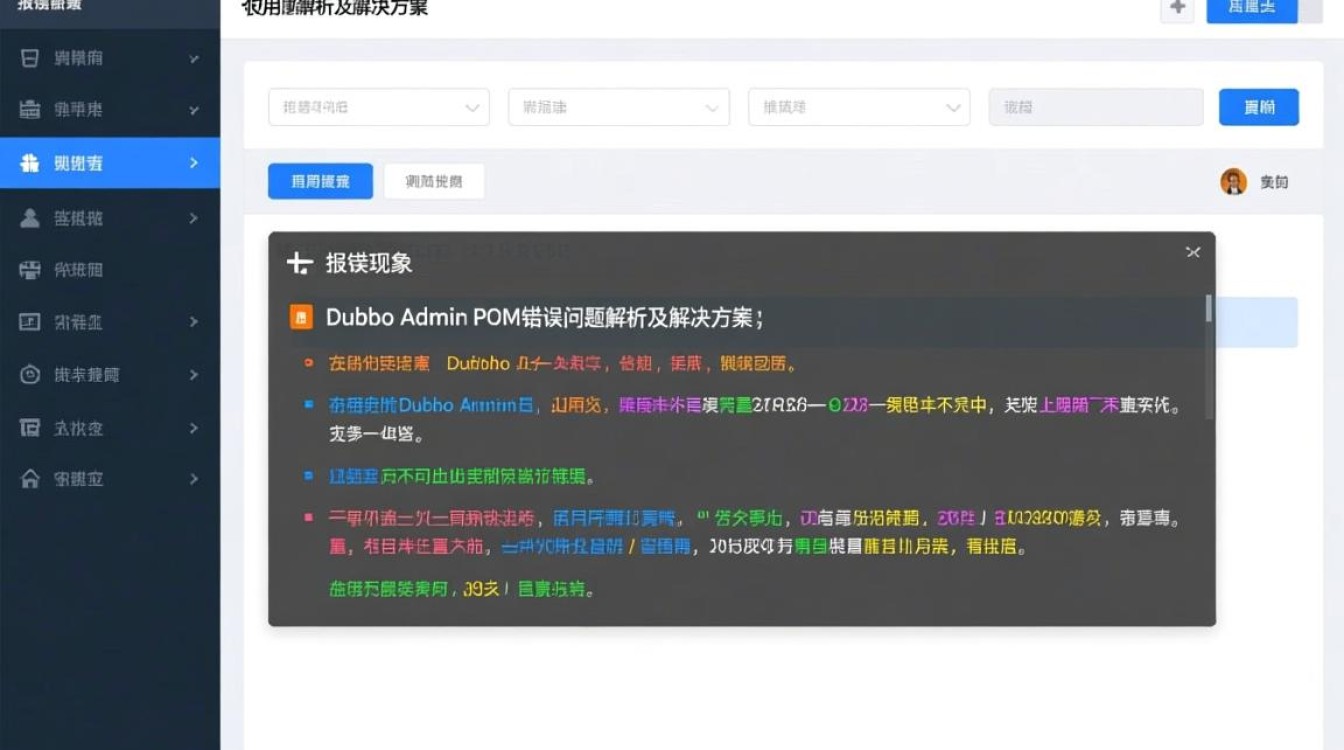The height and width of the screenshot is (750, 1344).
Task: Open the first filter dropdown
Action: (379, 107)
